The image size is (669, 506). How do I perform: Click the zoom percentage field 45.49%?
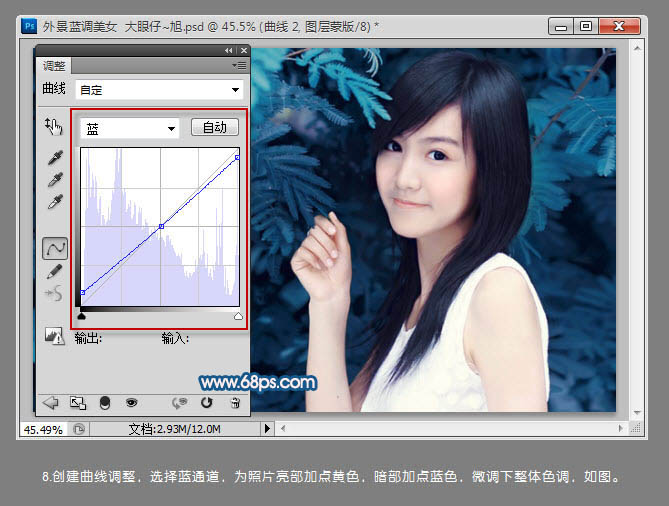(41, 429)
